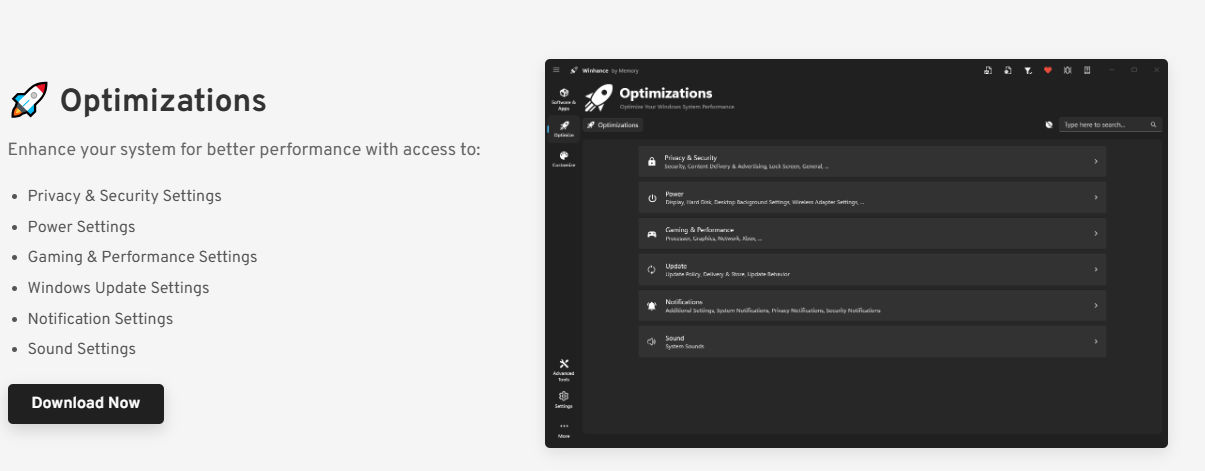This screenshot has width=1205, height=471.
Task: Click the 'Enhance your system' description text
Action: (x=244, y=149)
